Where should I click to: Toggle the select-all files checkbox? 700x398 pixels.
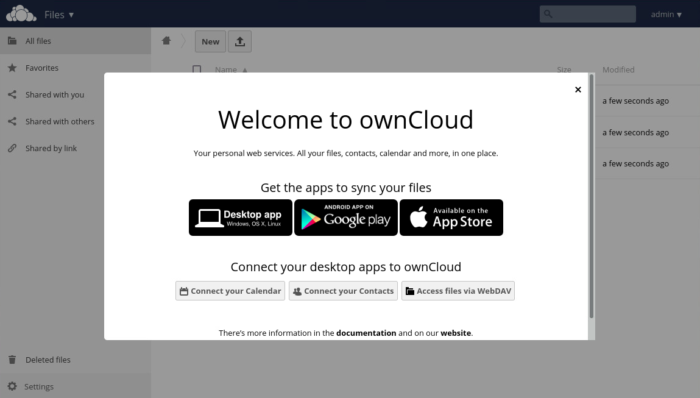pyautogui.click(x=196, y=69)
